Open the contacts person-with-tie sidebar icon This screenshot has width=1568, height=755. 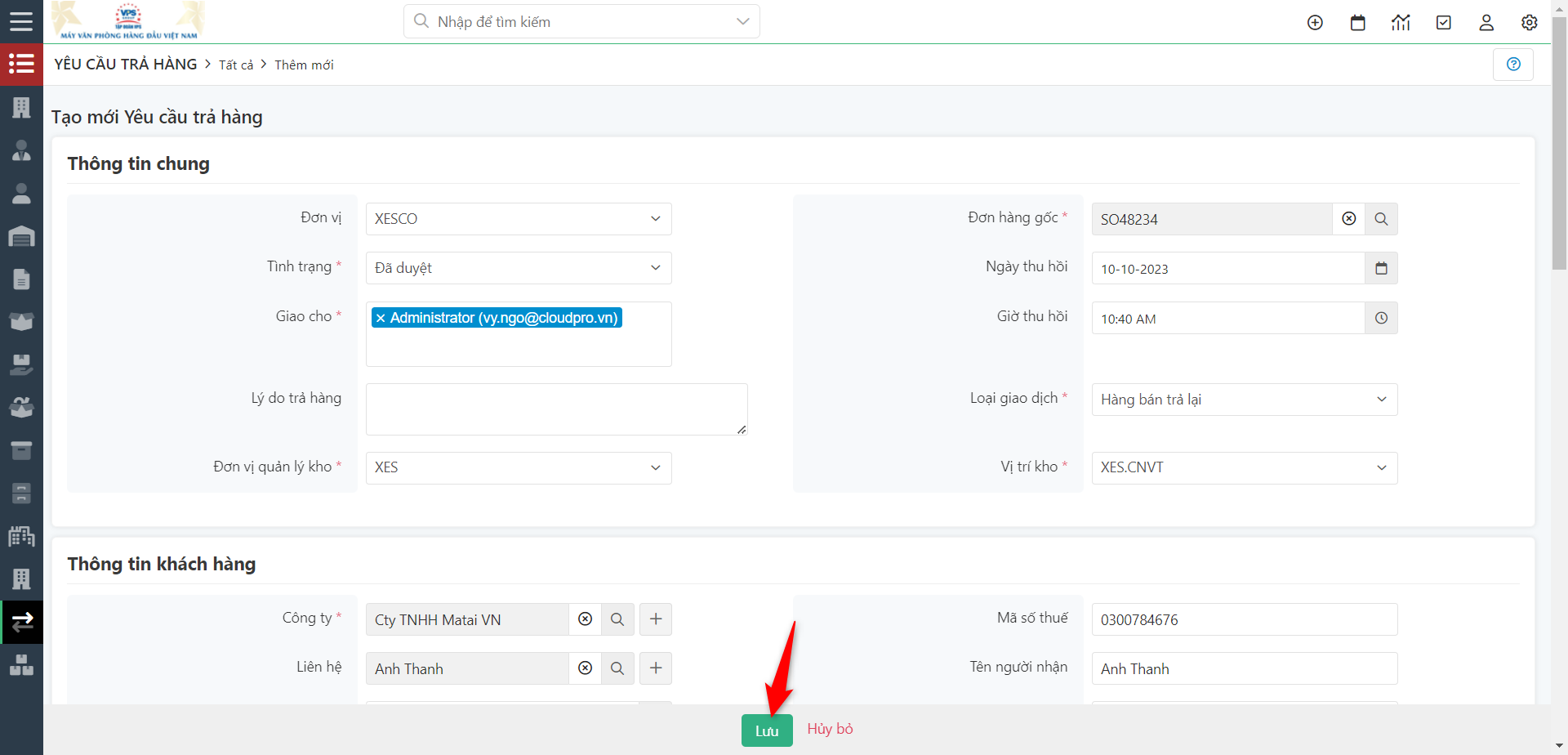tap(21, 150)
